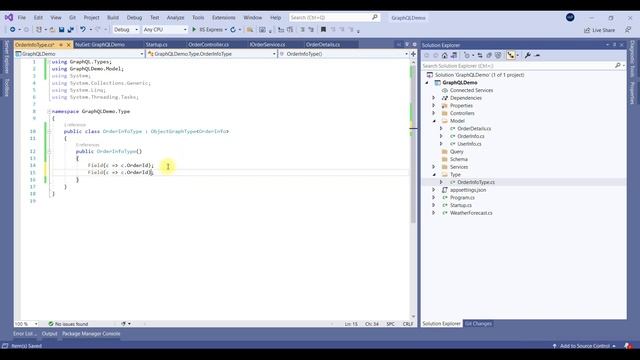This screenshot has height=360, width=640.
Task: Close the OrderInfoType.cs tab
Action: [x=69, y=44]
